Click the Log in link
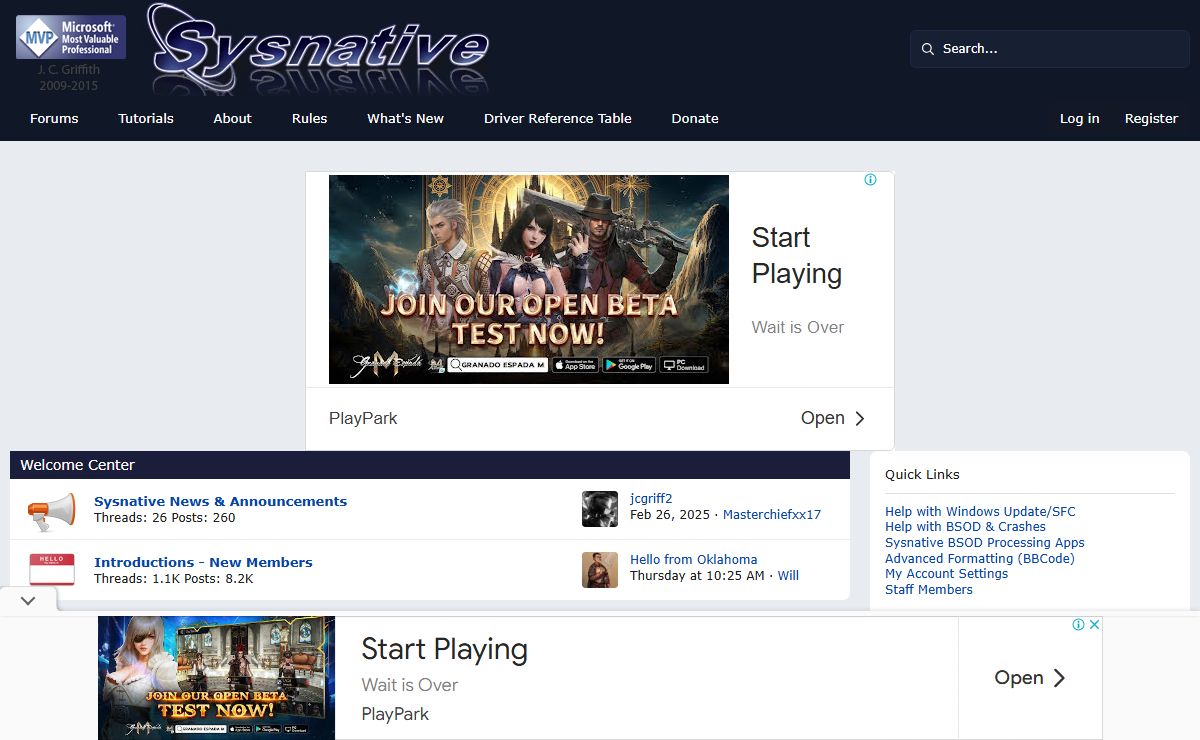 click(x=1079, y=118)
